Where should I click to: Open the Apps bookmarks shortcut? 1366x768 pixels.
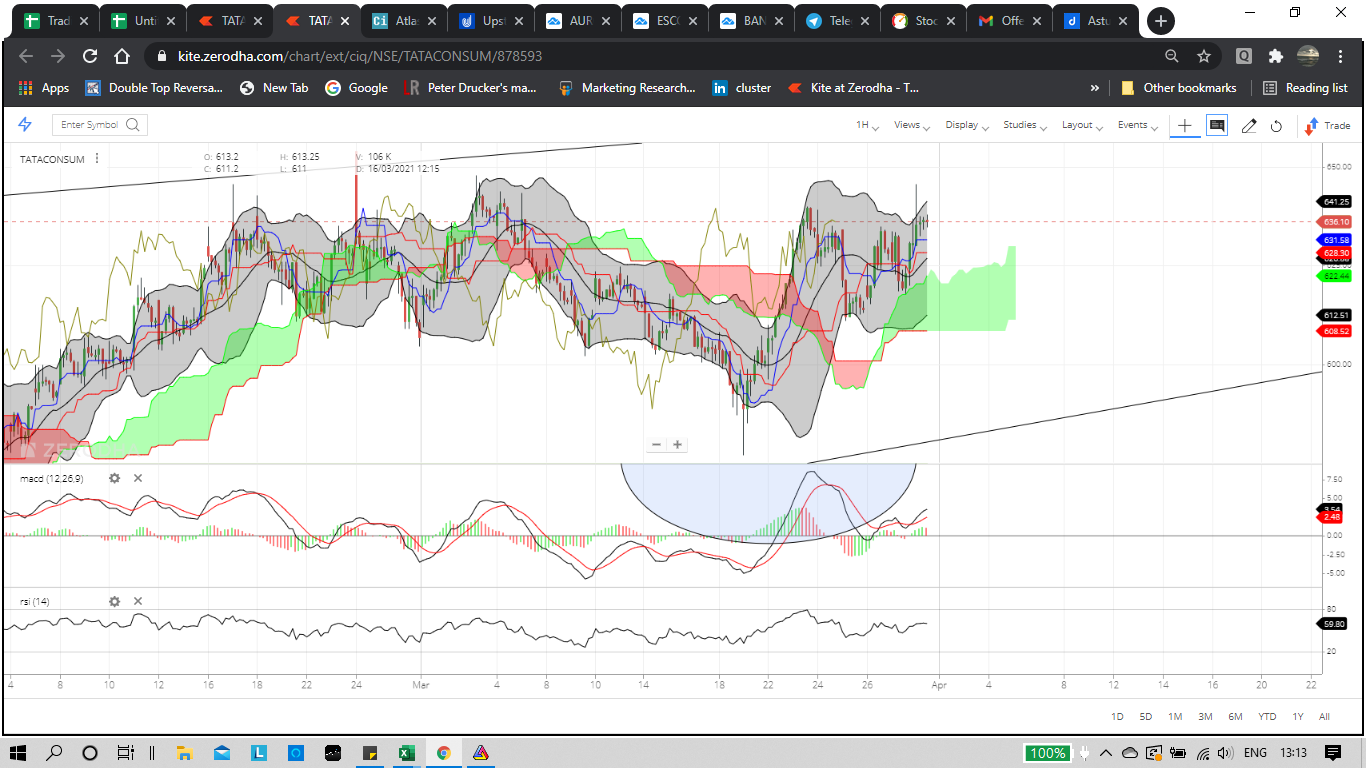pos(44,88)
